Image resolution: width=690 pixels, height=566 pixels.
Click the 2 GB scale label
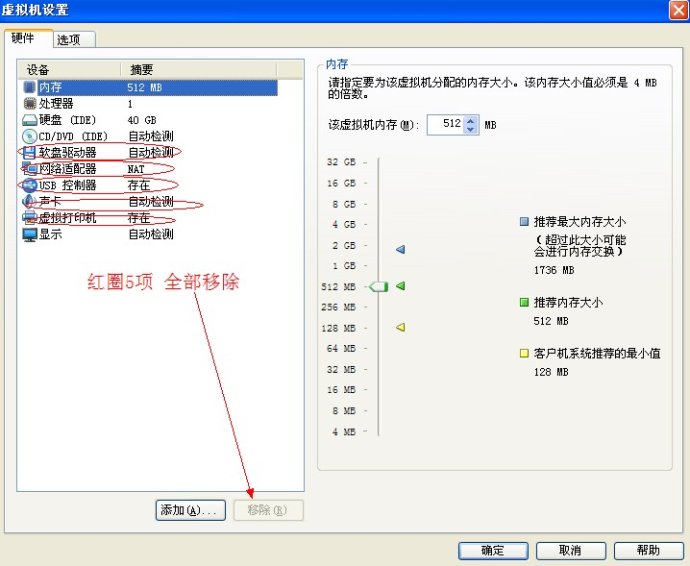click(344, 246)
